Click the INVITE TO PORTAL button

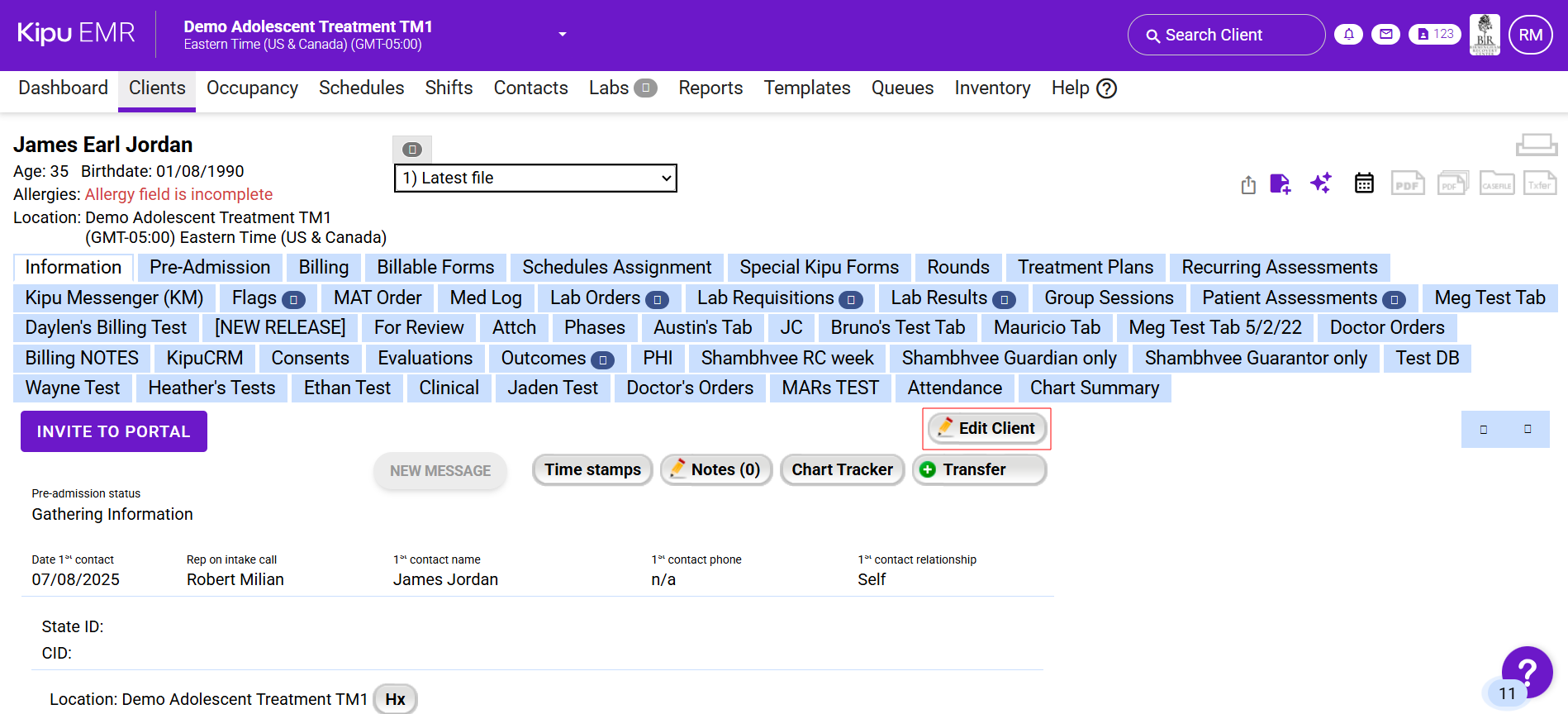(114, 431)
